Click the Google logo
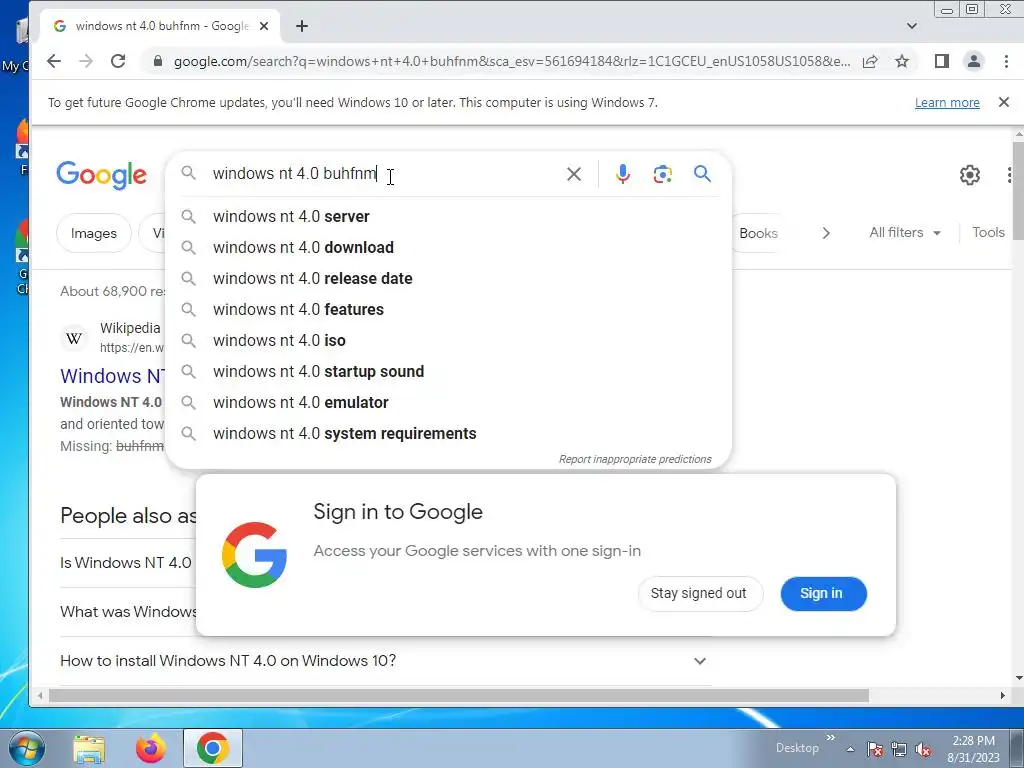This screenshot has width=1024, height=768. point(101,175)
